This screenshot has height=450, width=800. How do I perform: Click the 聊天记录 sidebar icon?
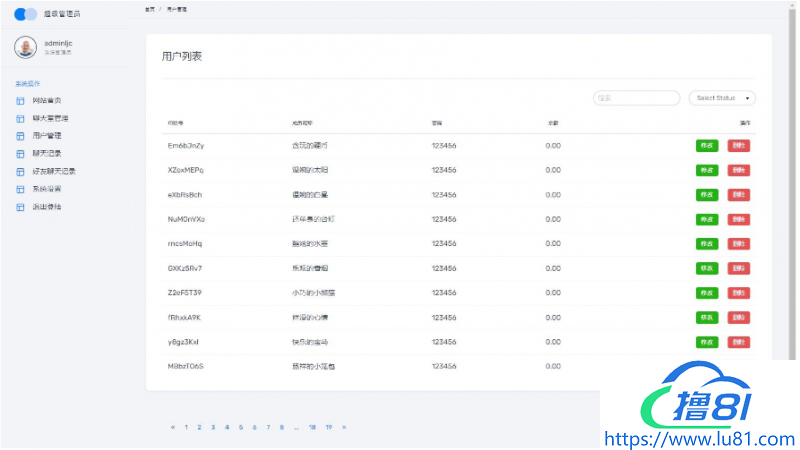20,154
